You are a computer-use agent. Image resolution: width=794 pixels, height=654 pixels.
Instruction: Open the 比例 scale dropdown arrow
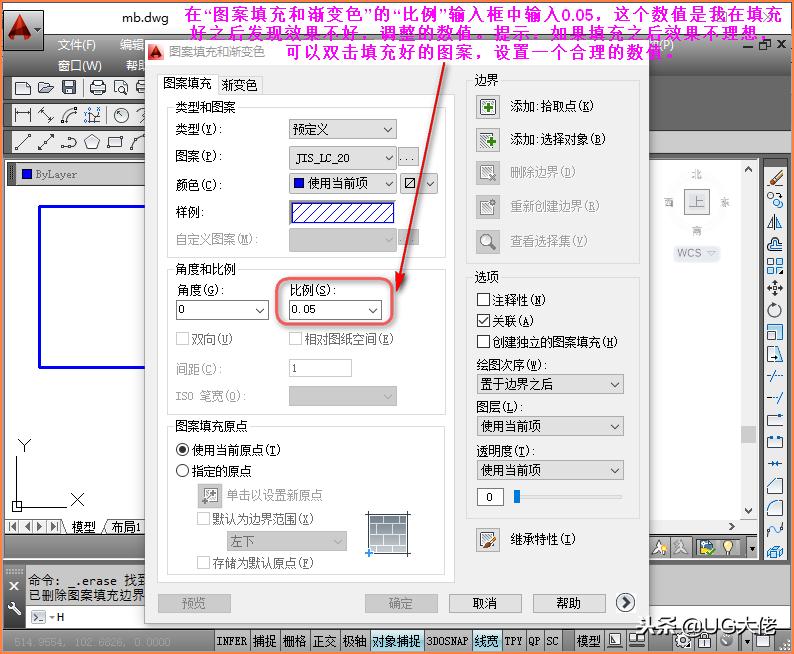373,310
